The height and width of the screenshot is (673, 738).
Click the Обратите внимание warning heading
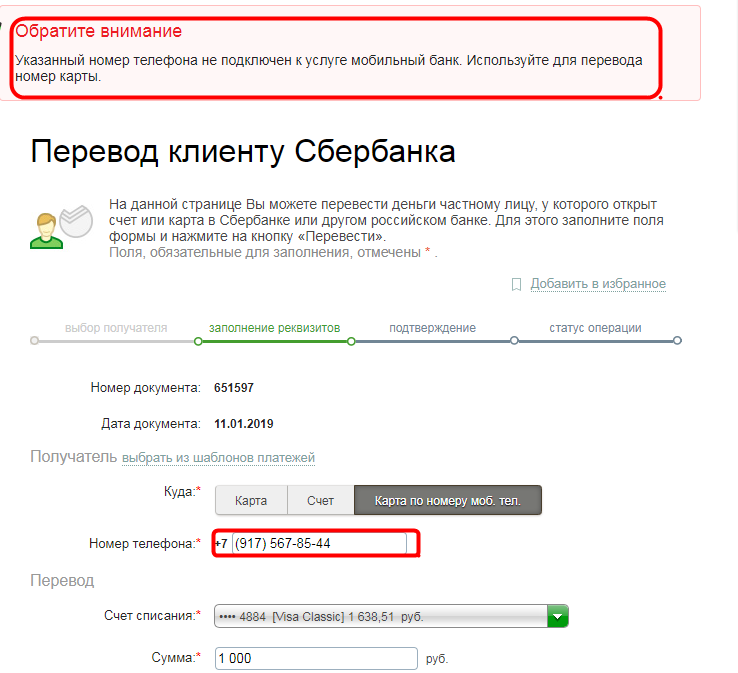pos(98,31)
